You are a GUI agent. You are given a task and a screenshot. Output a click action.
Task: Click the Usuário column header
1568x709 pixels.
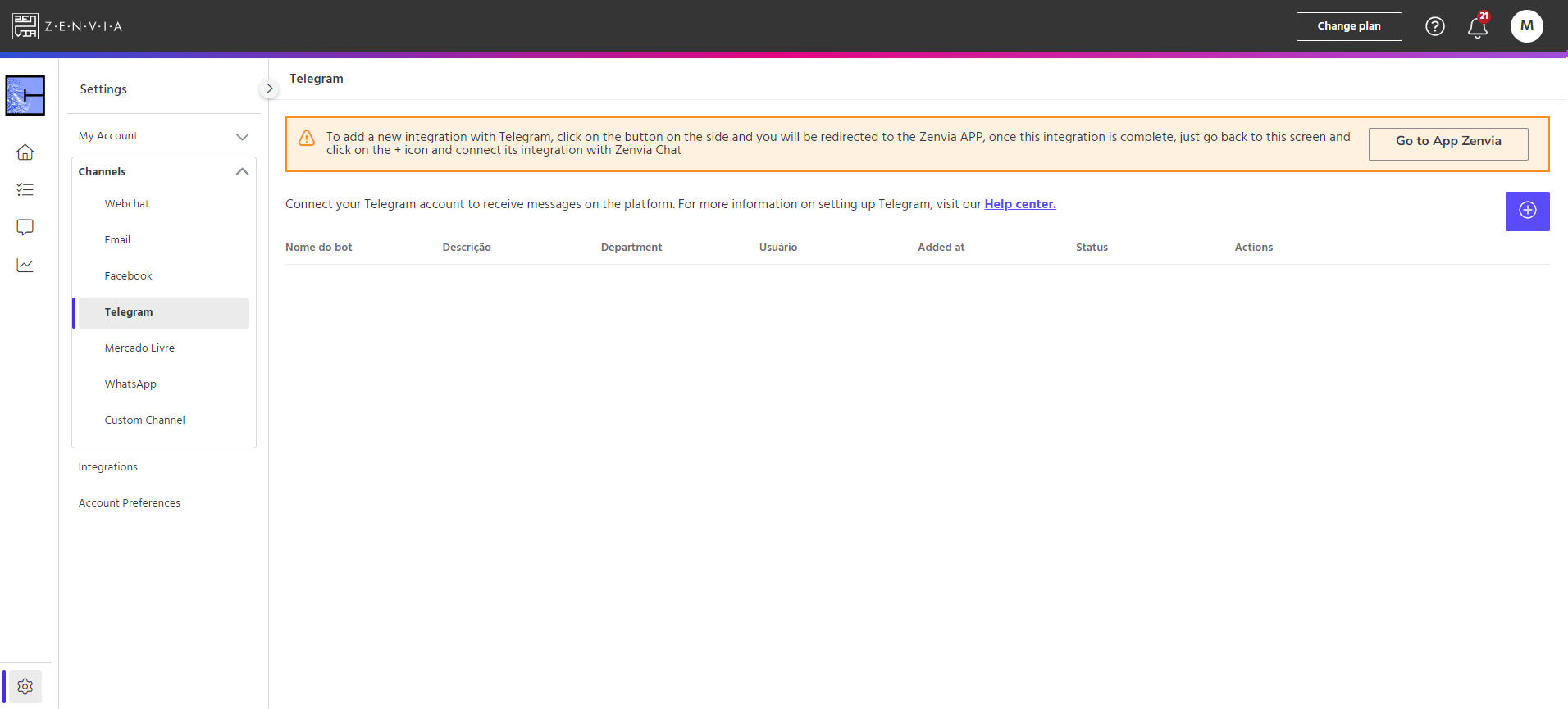[x=778, y=248]
